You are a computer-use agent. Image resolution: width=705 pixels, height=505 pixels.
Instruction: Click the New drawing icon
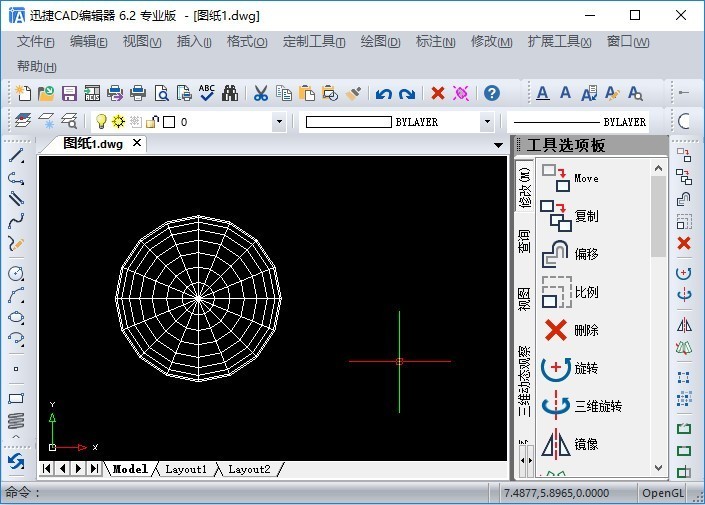[x=23, y=93]
